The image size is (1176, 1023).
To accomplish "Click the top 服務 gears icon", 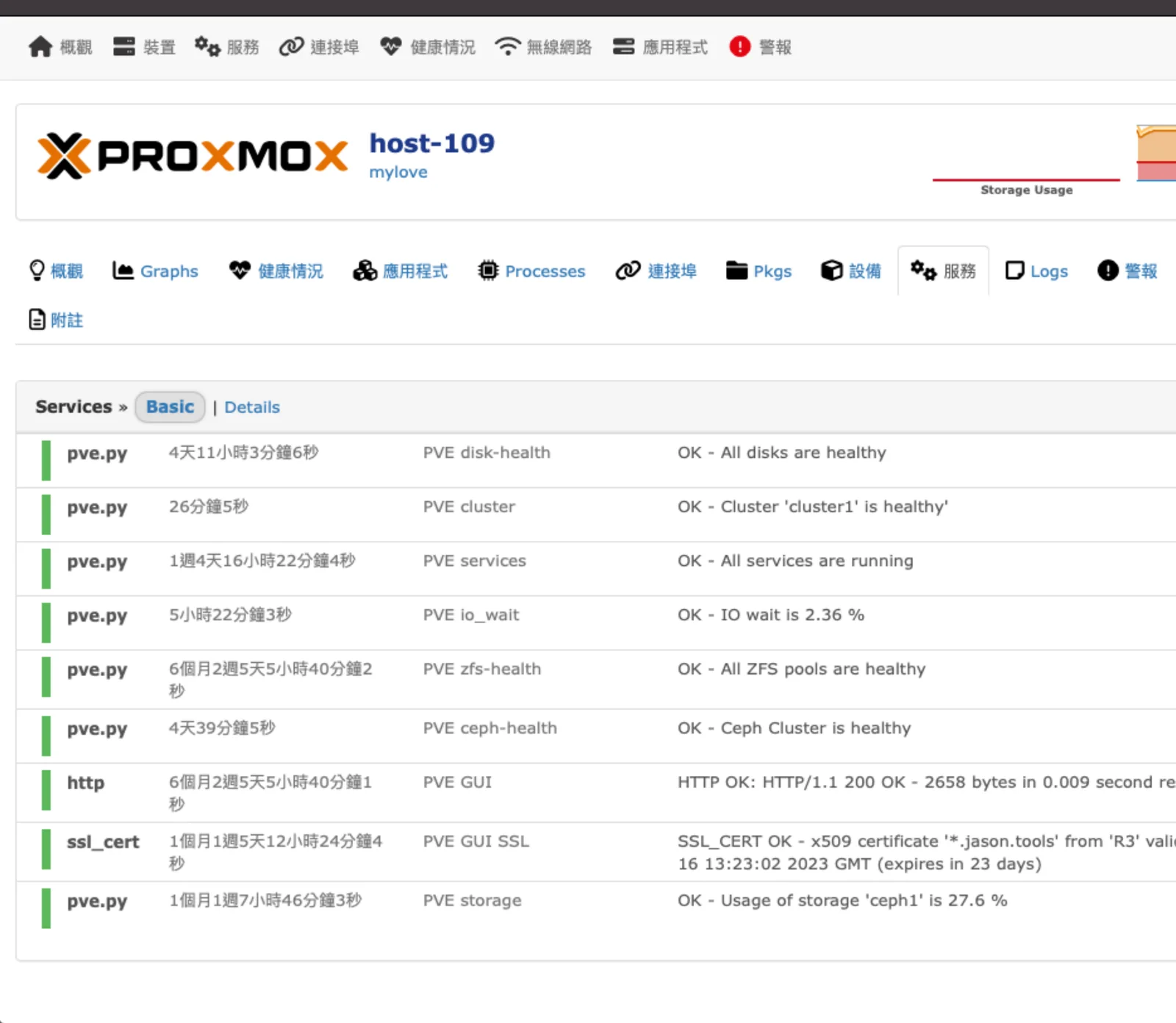I will coord(207,47).
